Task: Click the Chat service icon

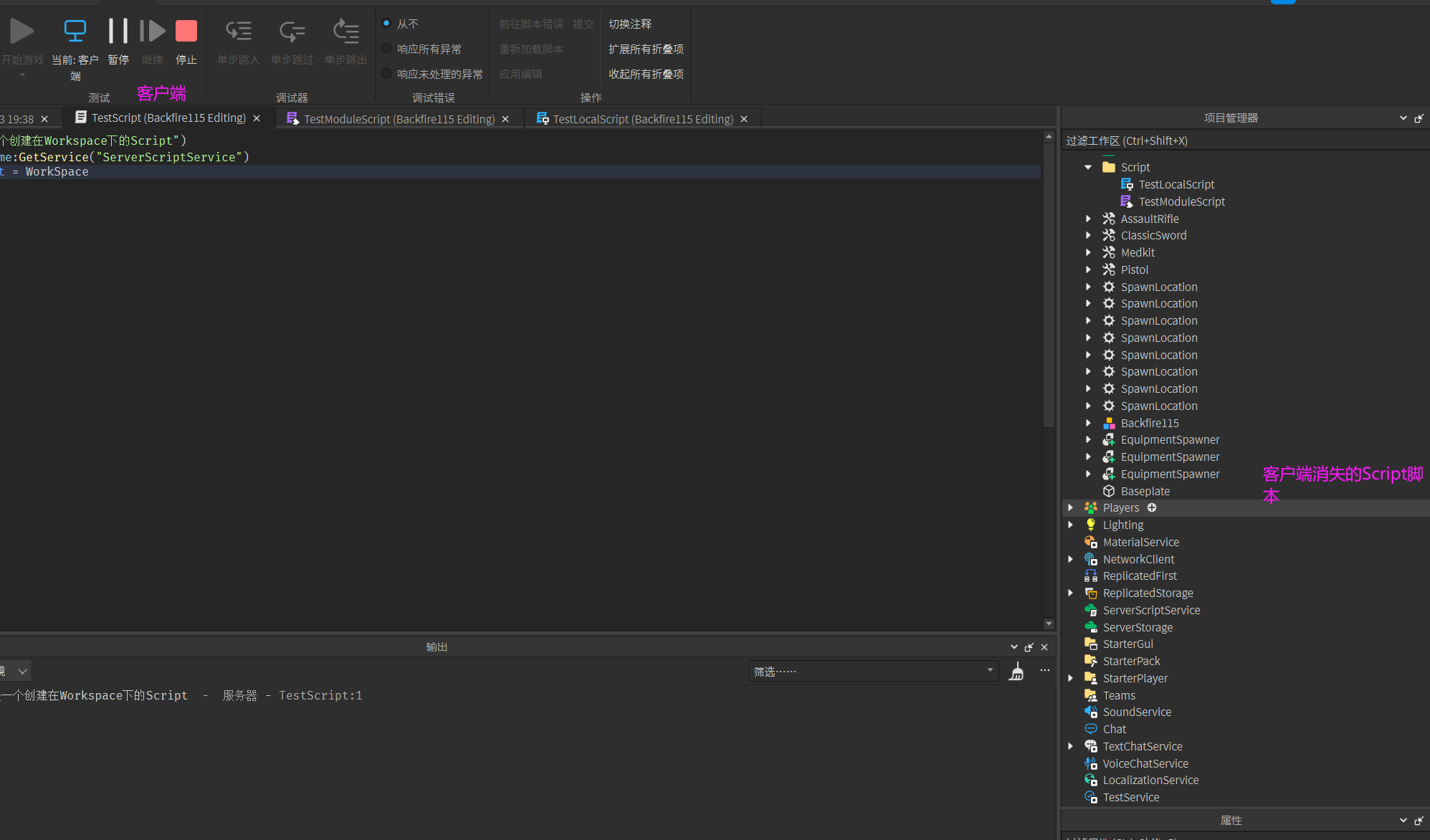Action: pyautogui.click(x=1091, y=729)
